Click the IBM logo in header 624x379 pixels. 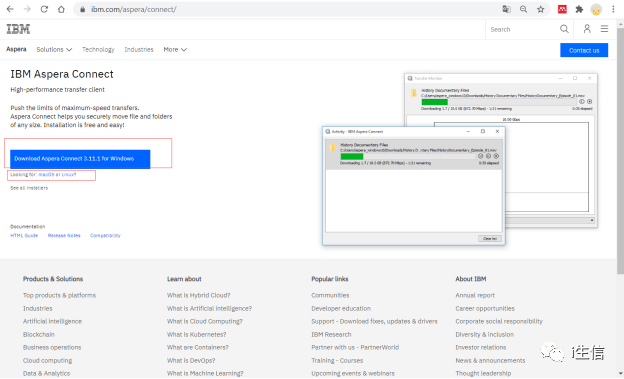point(18,29)
